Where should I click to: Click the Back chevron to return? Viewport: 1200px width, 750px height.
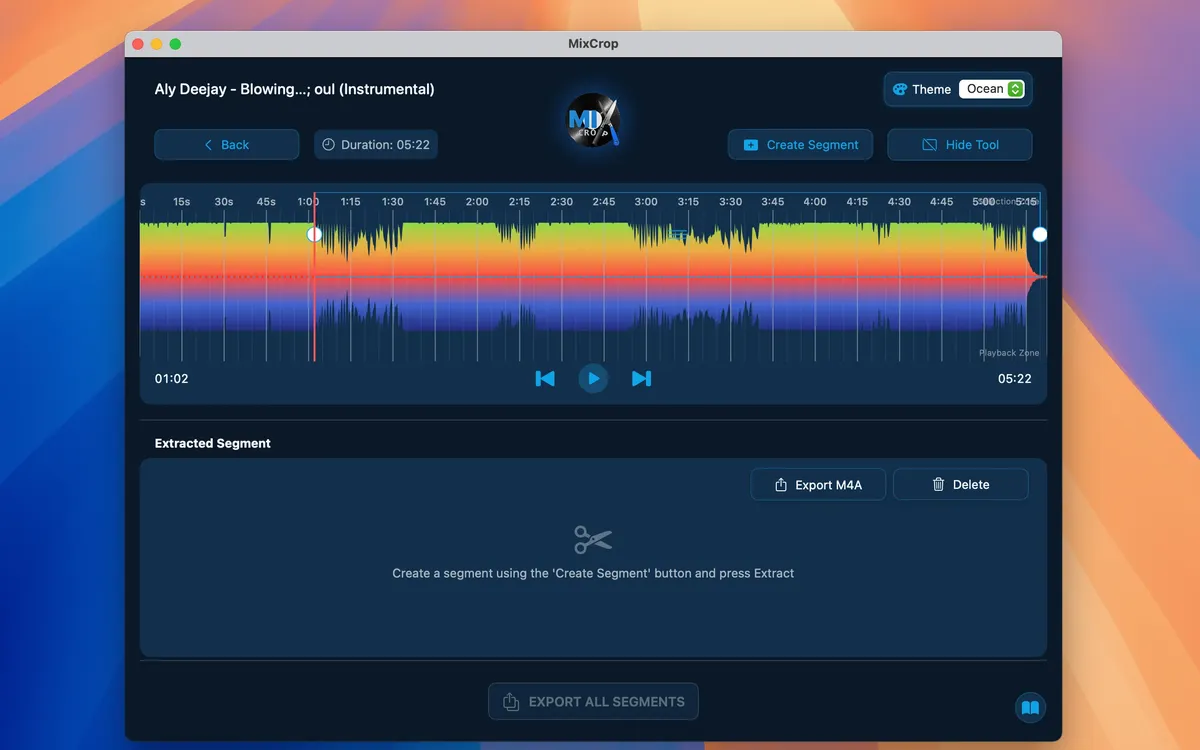tap(207, 144)
